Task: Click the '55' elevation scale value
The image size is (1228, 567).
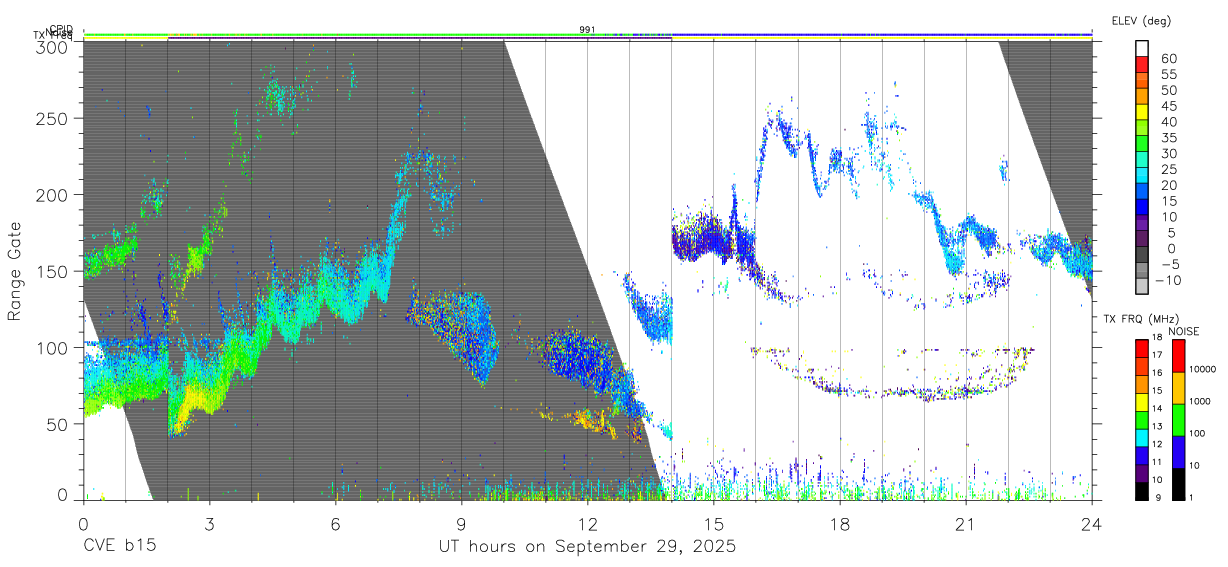Action: [x=1168, y=75]
